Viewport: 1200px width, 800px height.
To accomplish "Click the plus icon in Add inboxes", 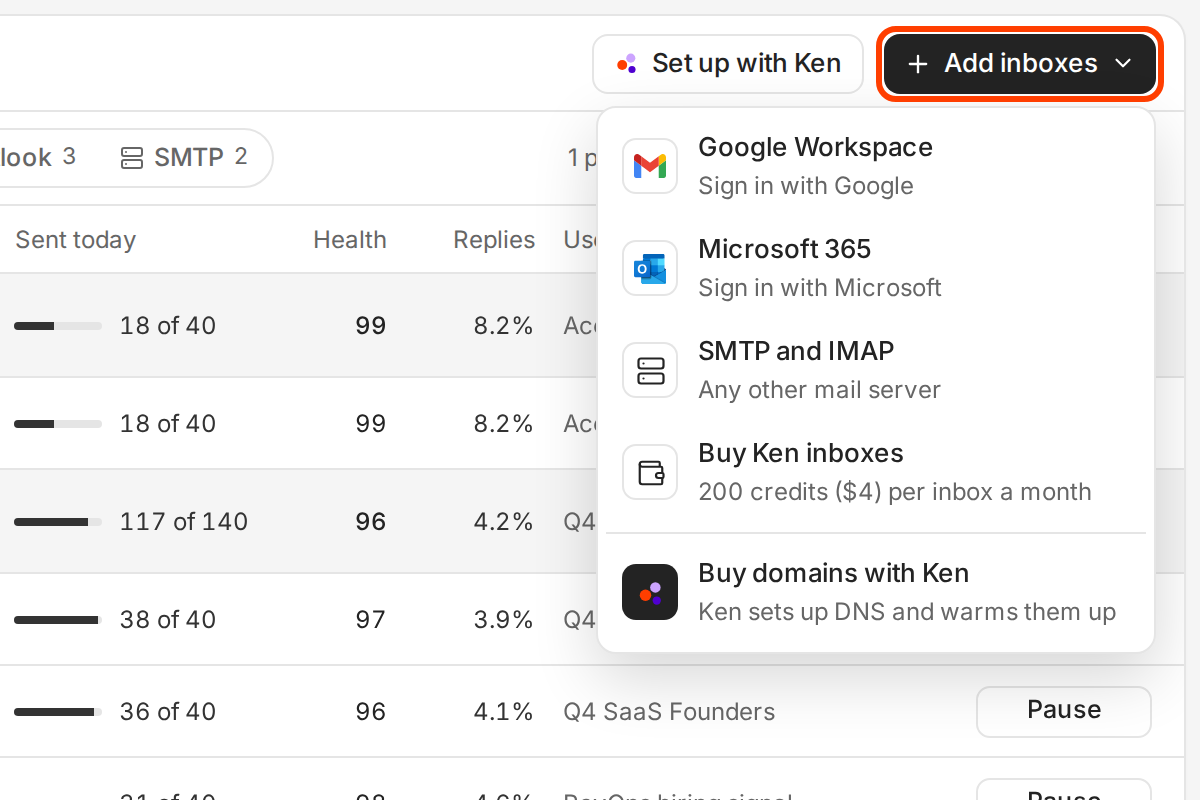I will point(918,64).
